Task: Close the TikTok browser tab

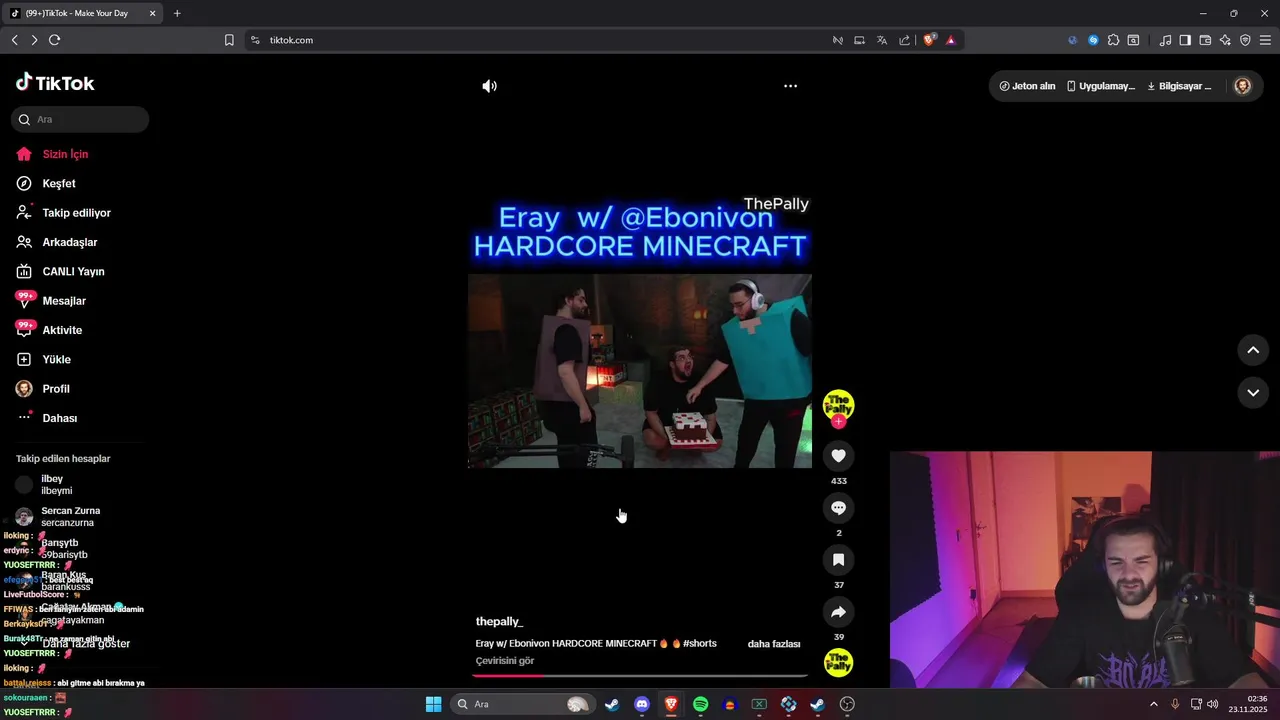Action: tap(152, 13)
